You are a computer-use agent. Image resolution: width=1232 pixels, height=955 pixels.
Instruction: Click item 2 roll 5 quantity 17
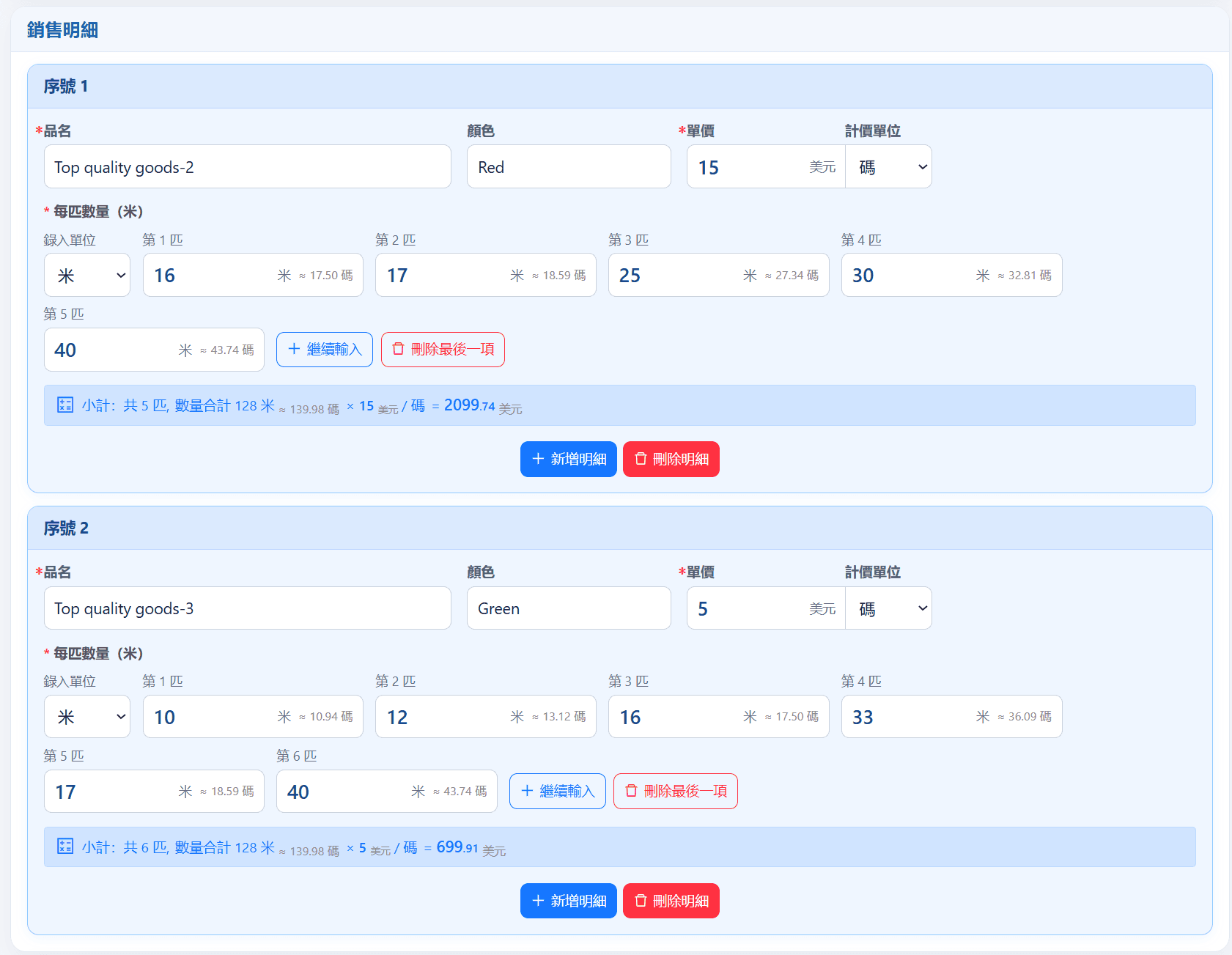pyautogui.click(x=154, y=791)
